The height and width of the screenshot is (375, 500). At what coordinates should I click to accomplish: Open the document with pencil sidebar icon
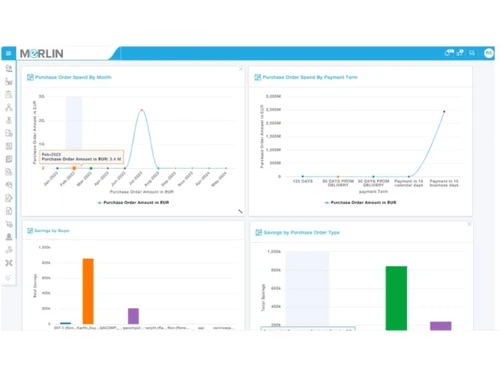coord(9,198)
